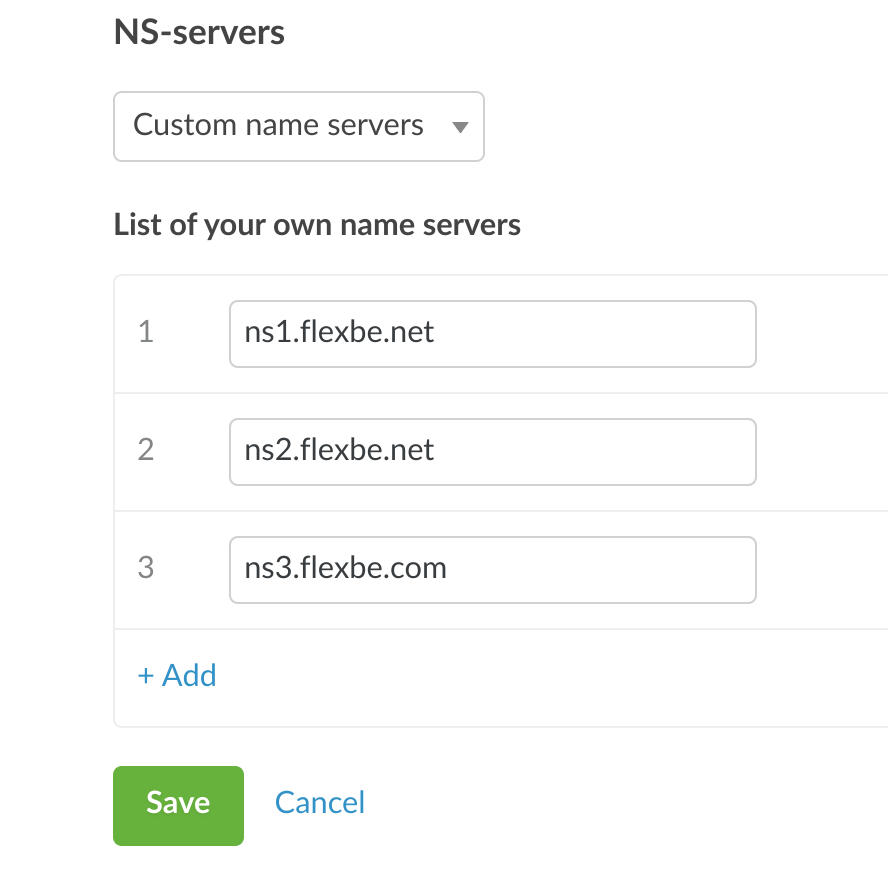This screenshot has width=888, height=883.
Task: Click row number 3 label
Action: click(x=146, y=569)
